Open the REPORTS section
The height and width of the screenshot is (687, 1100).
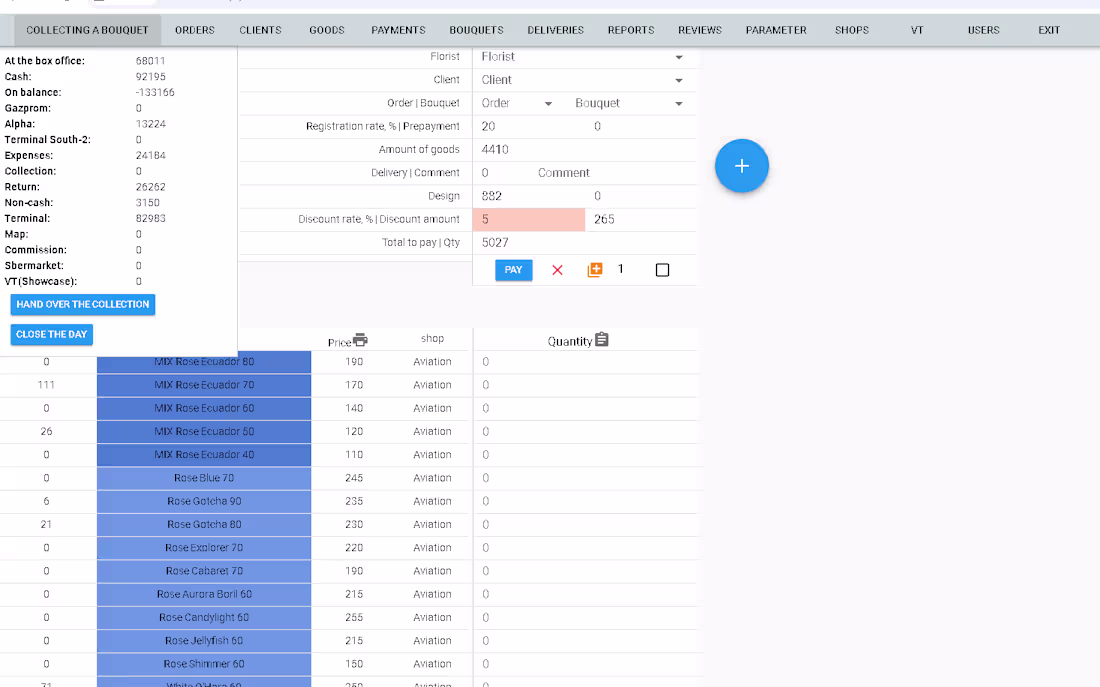click(630, 30)
